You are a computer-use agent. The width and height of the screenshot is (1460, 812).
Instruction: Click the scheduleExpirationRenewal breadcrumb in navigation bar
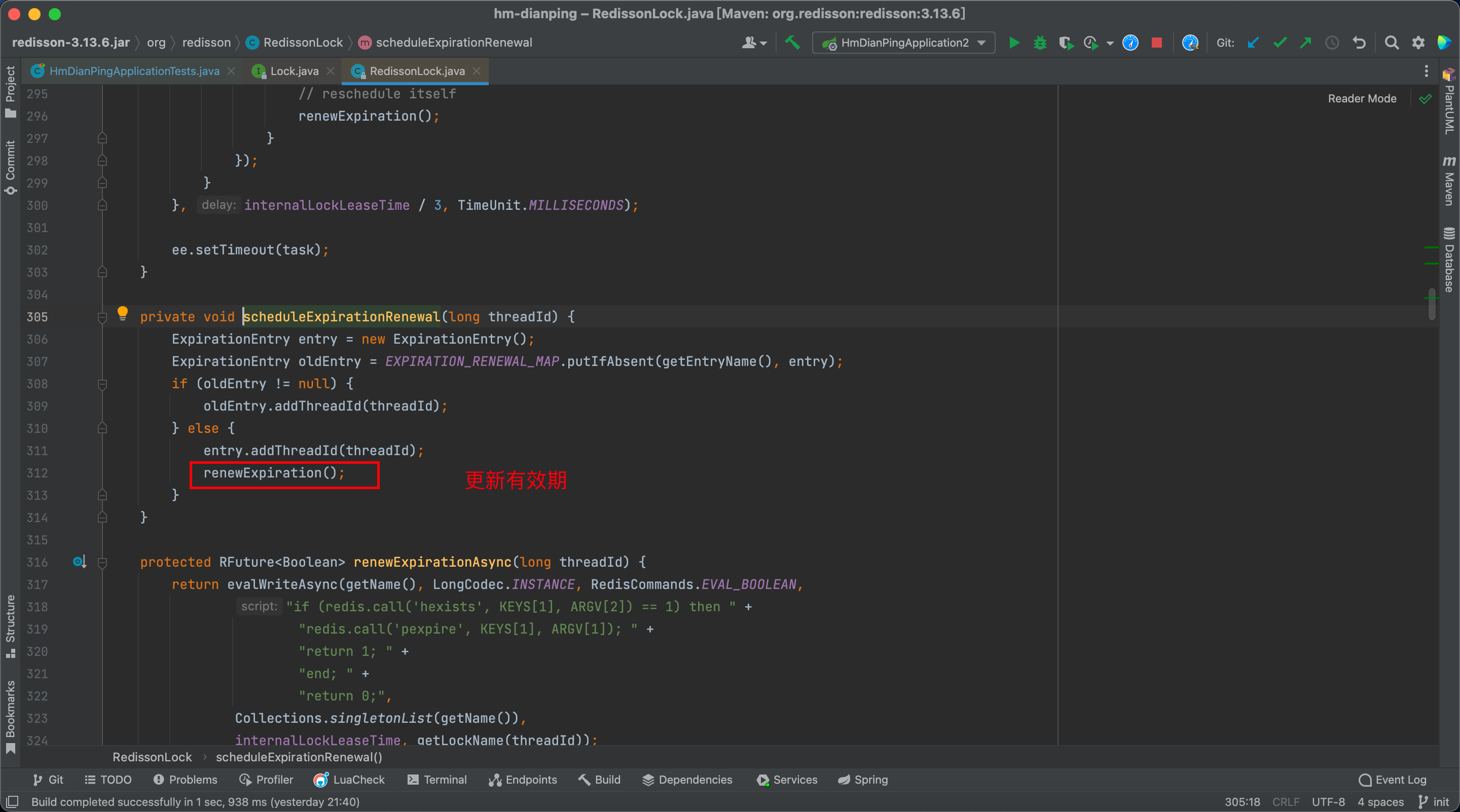coord(446,43)
